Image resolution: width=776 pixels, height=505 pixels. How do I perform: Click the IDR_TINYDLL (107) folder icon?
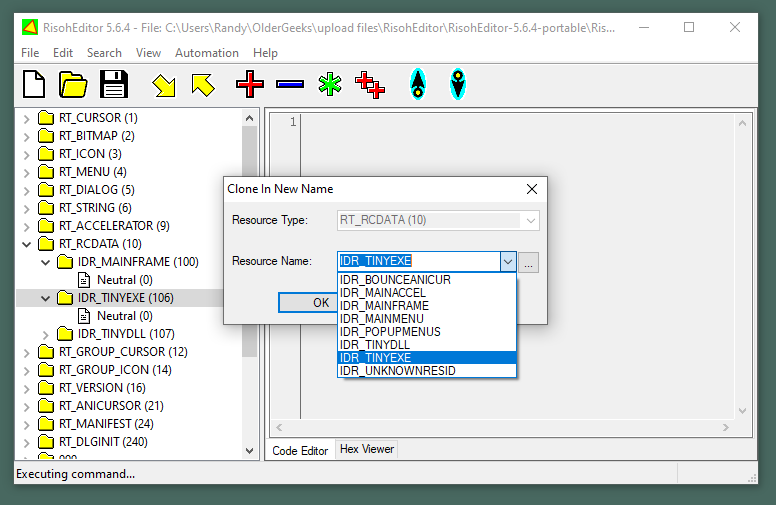pos(65,334)
